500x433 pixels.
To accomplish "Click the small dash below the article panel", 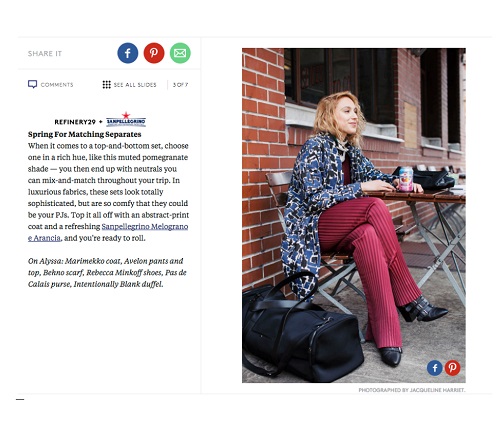I will coord(20,399).
